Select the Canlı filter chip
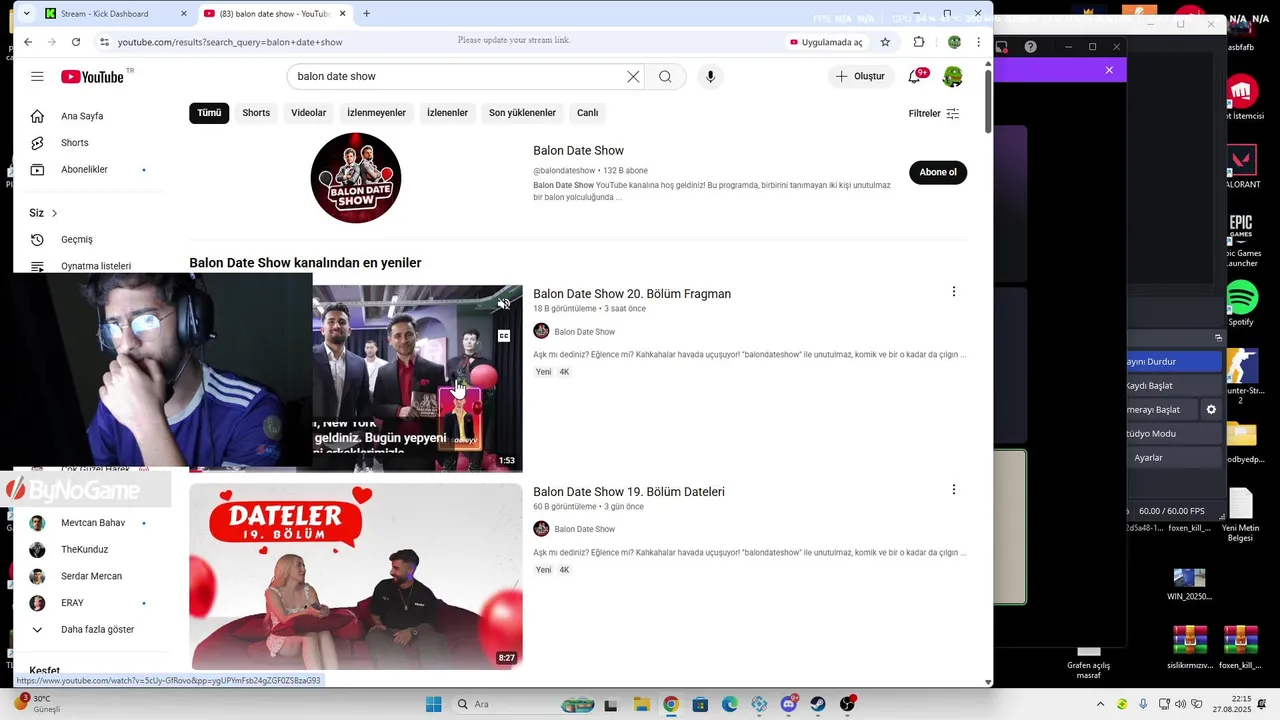 [588, 113]
